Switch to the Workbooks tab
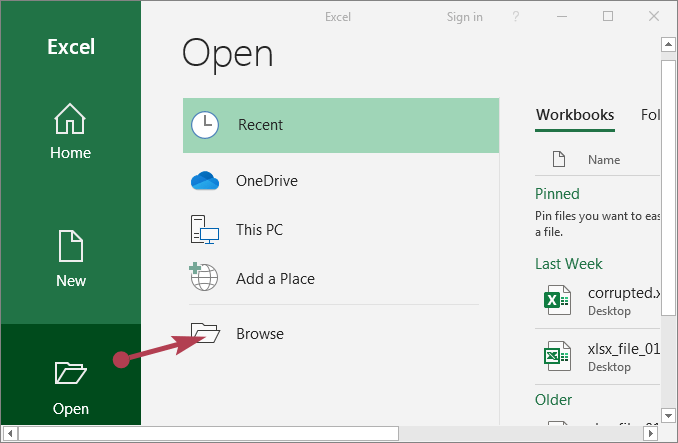The width and height of the screenshot is (678, 443). [x=575, y=115]
